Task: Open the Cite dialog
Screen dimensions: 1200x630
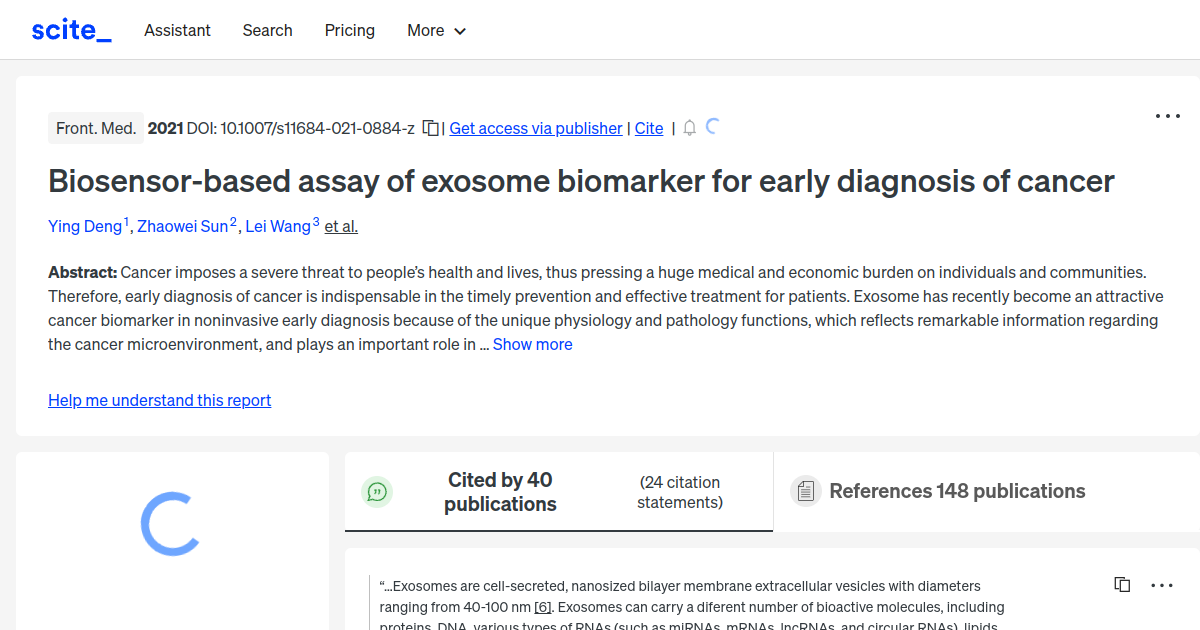Action: [648, 128]
